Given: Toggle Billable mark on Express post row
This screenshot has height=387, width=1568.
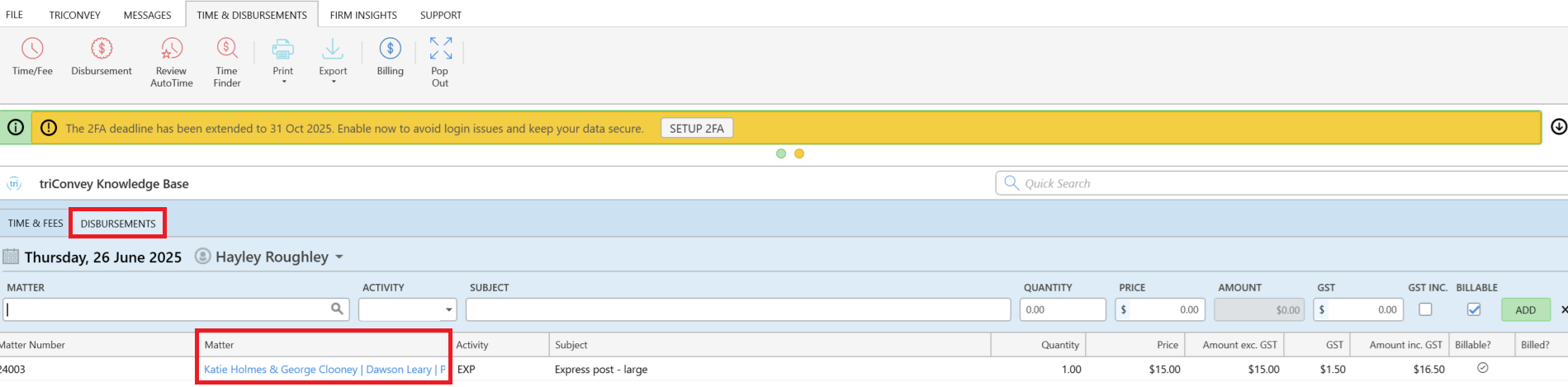Looking at the screenshot, I should 1483,368.
